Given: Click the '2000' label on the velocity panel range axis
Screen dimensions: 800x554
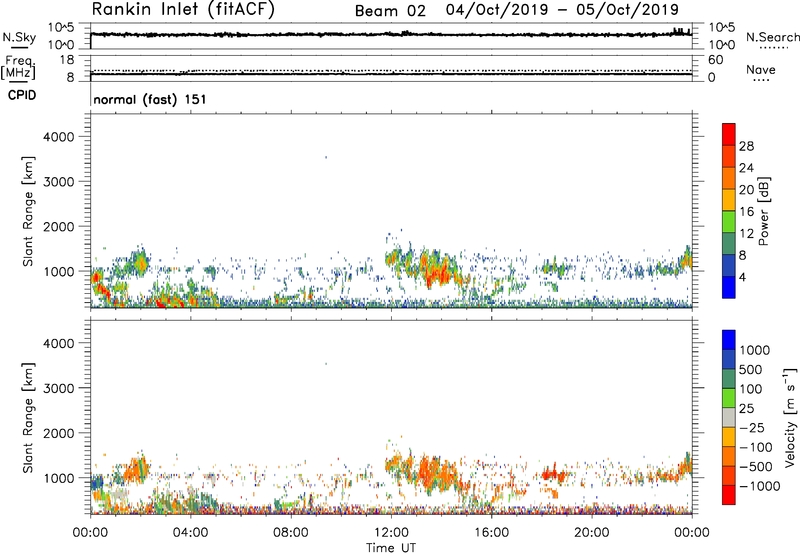Looking at the screenshot, I should (x=59, y=433).
